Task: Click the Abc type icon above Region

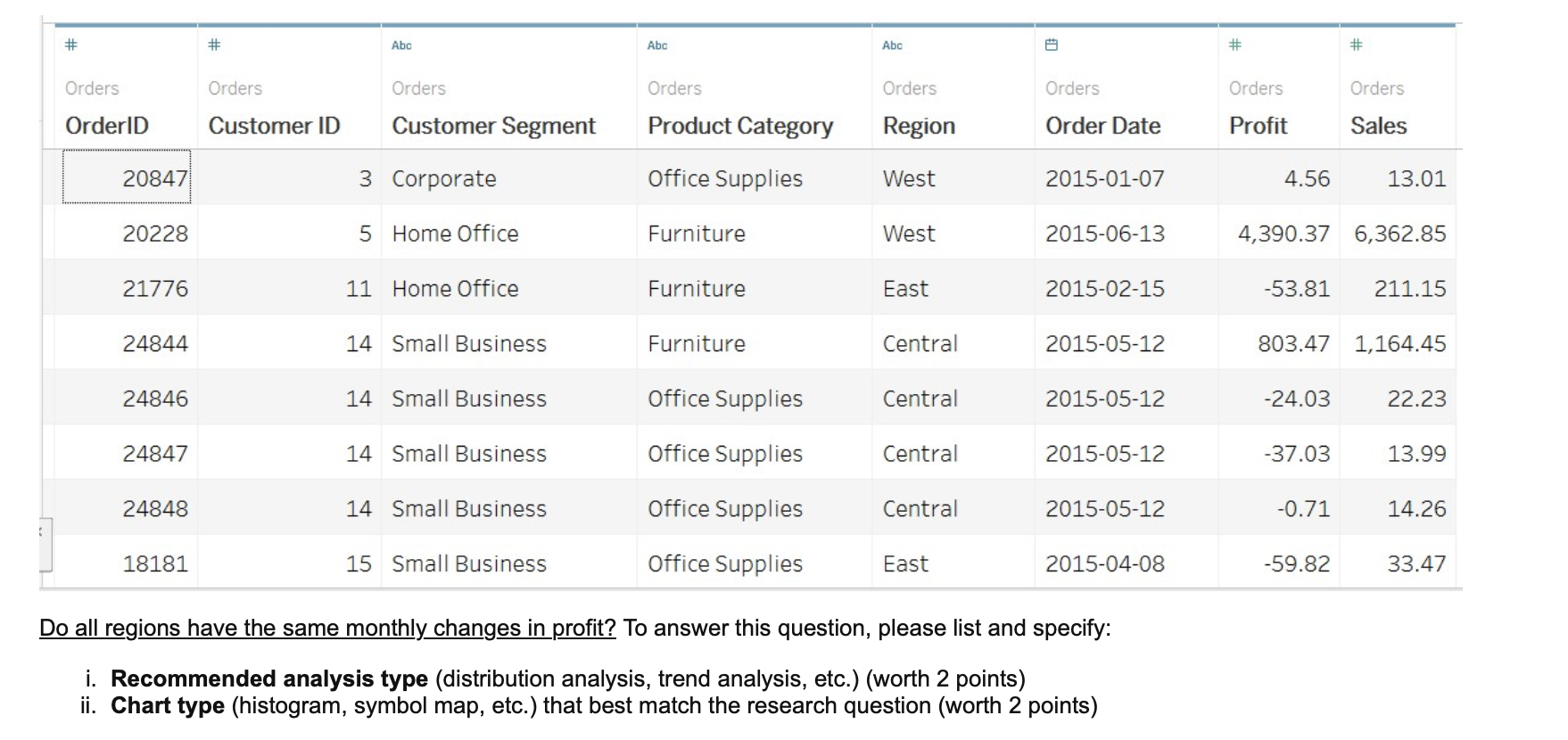Action: tap(892, 45)
